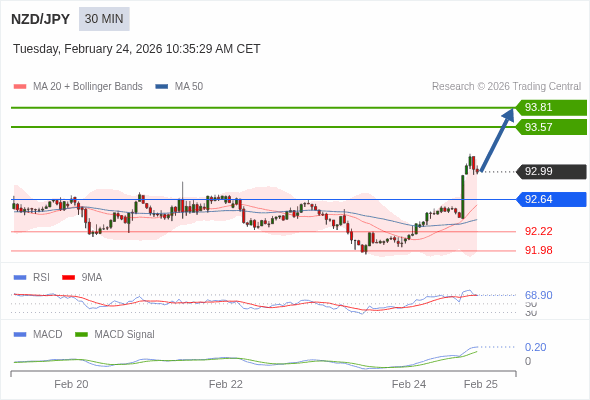Click the MA 50 legend label
590x400 pixels.
pos(189,87)
